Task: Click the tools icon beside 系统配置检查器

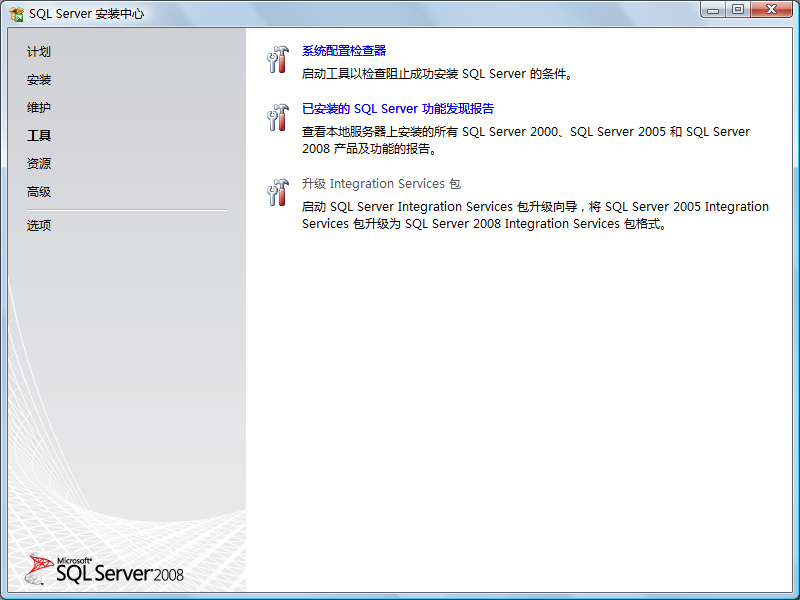Action: click(x=278, y=60)
